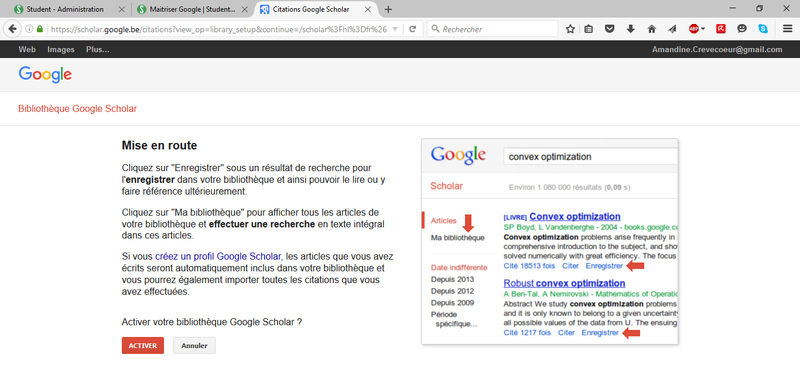Click the red ACTIVER button
The image size is (800, 385).
(x=143, y=345)
